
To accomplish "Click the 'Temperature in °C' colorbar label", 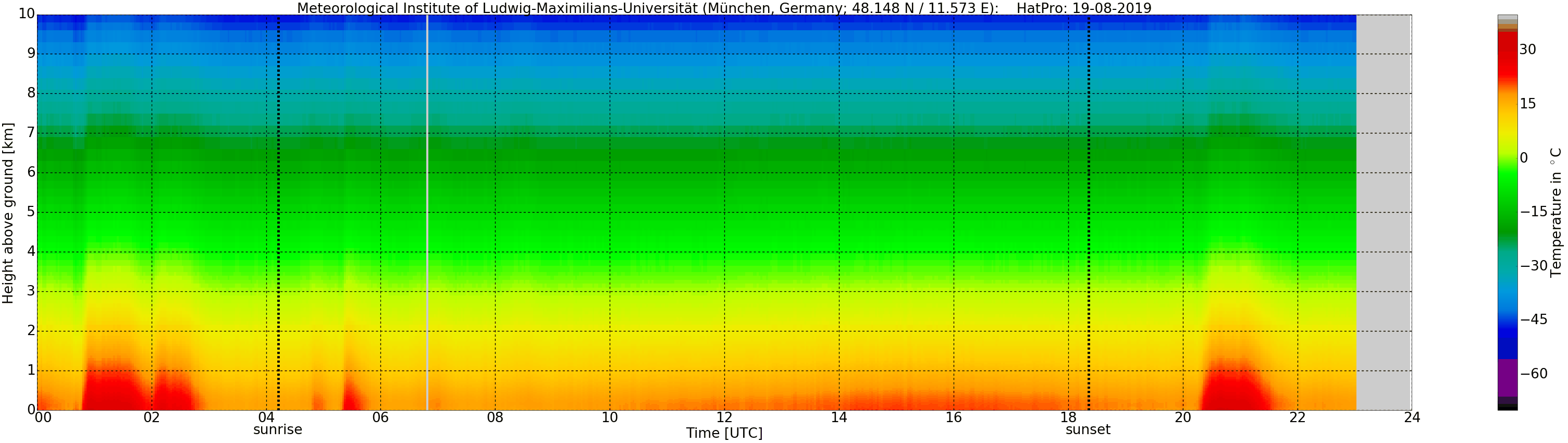I will [x=1556, y=212].
